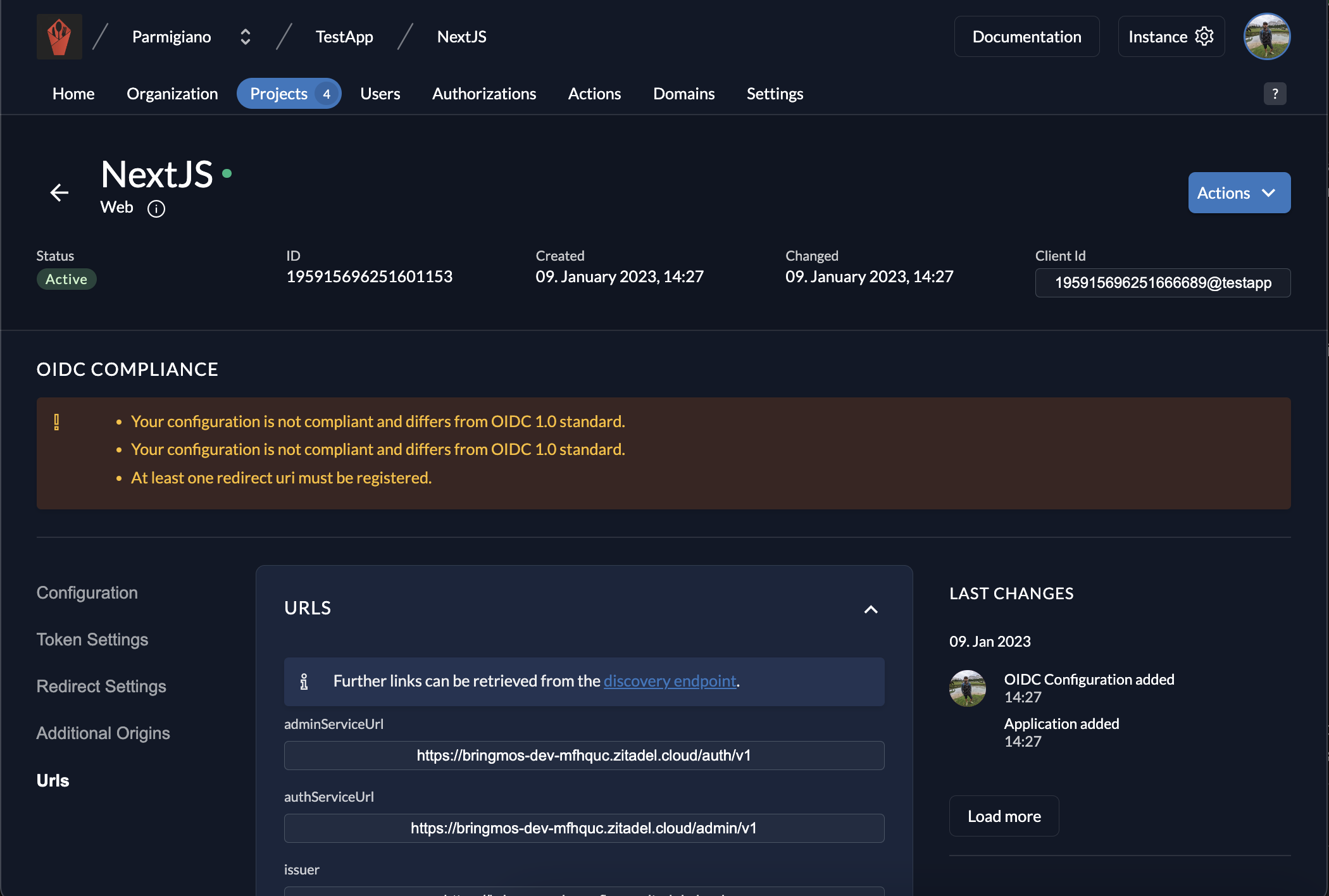
Task: Collapse the URLS section chevron
Action: [871, 609]
